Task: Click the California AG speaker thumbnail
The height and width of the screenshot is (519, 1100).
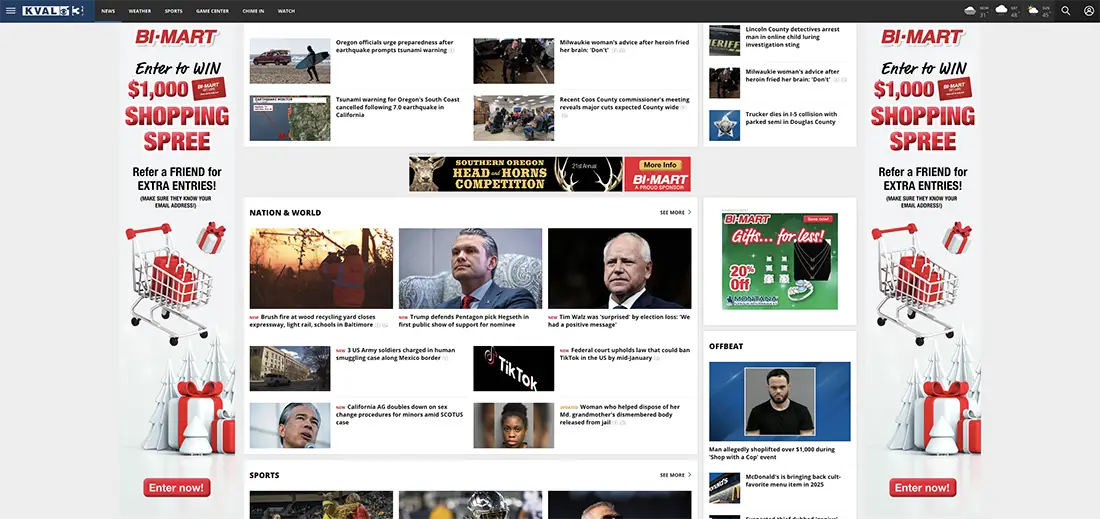Action: point(290,425)
